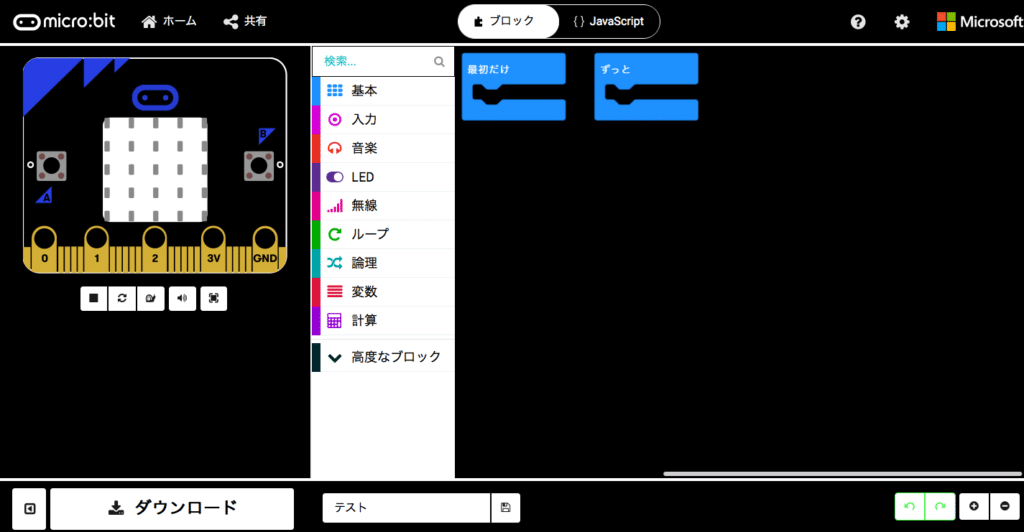Screen dimensions: 1024x532
Task: Edit the project name テスト field
Action: pos(406,508)
